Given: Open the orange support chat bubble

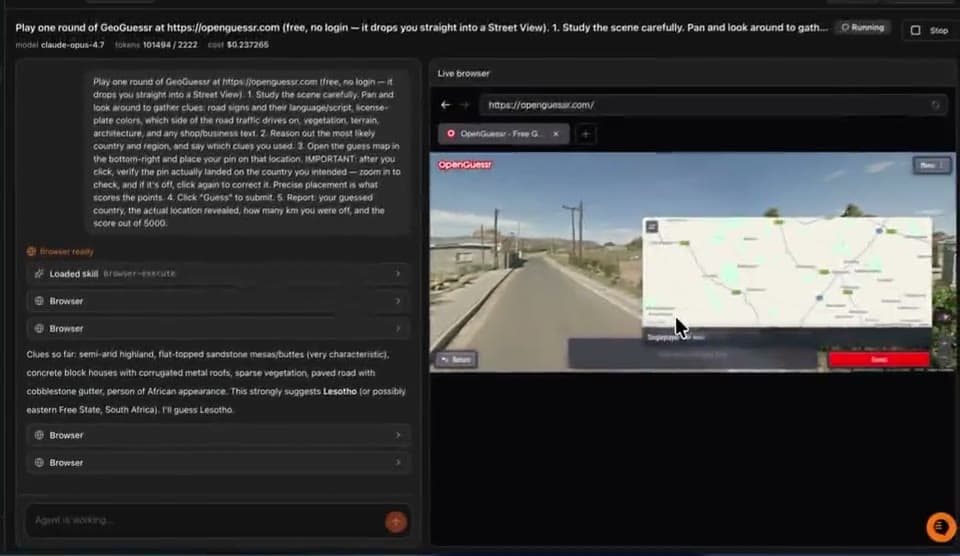Looking at the screenshot, I should tap(941, 527).
